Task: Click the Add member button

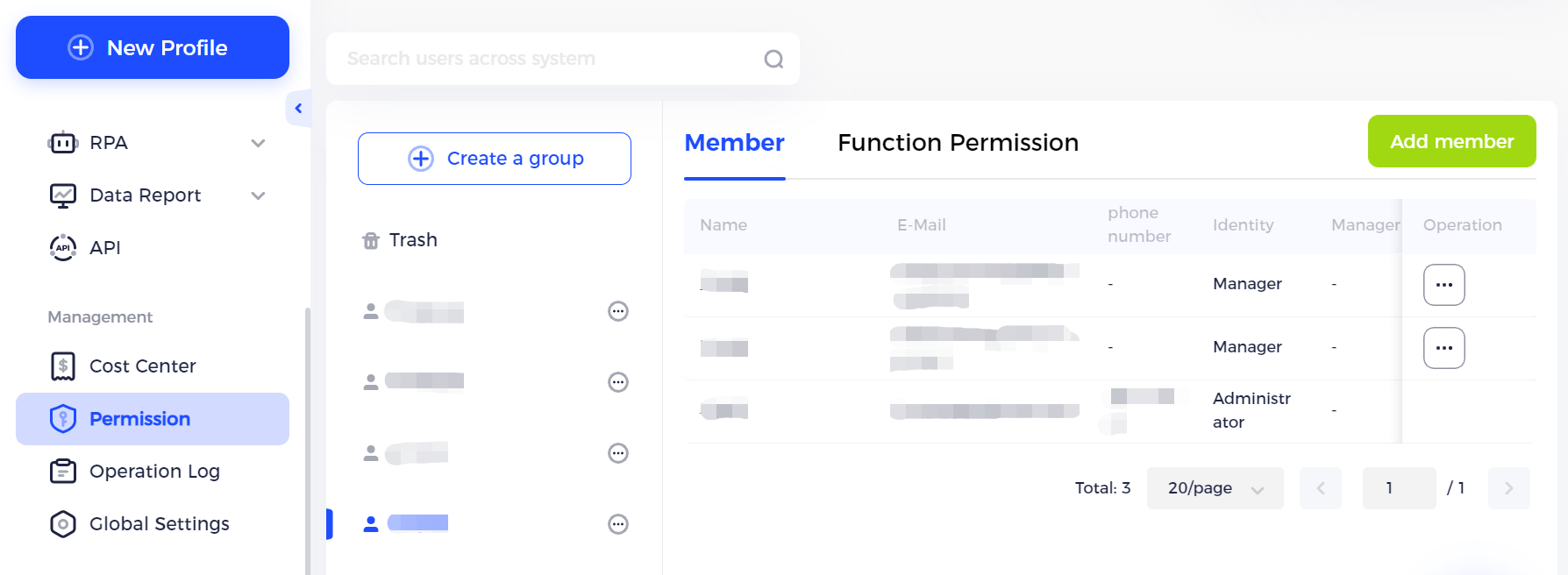Action: [1451, 141]
